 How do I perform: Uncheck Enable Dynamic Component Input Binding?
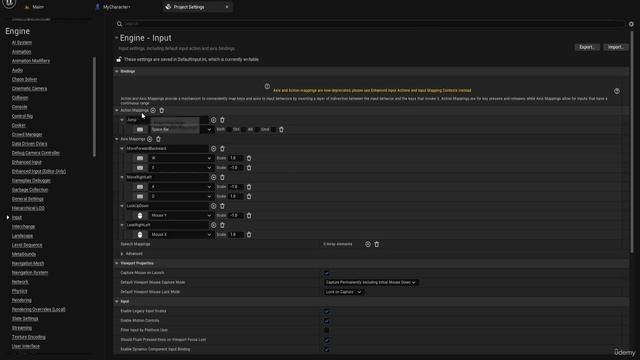pos(327,349)
